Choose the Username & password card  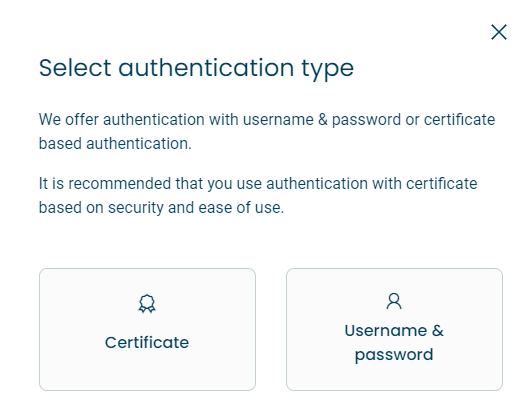click(x=394, y=329)
